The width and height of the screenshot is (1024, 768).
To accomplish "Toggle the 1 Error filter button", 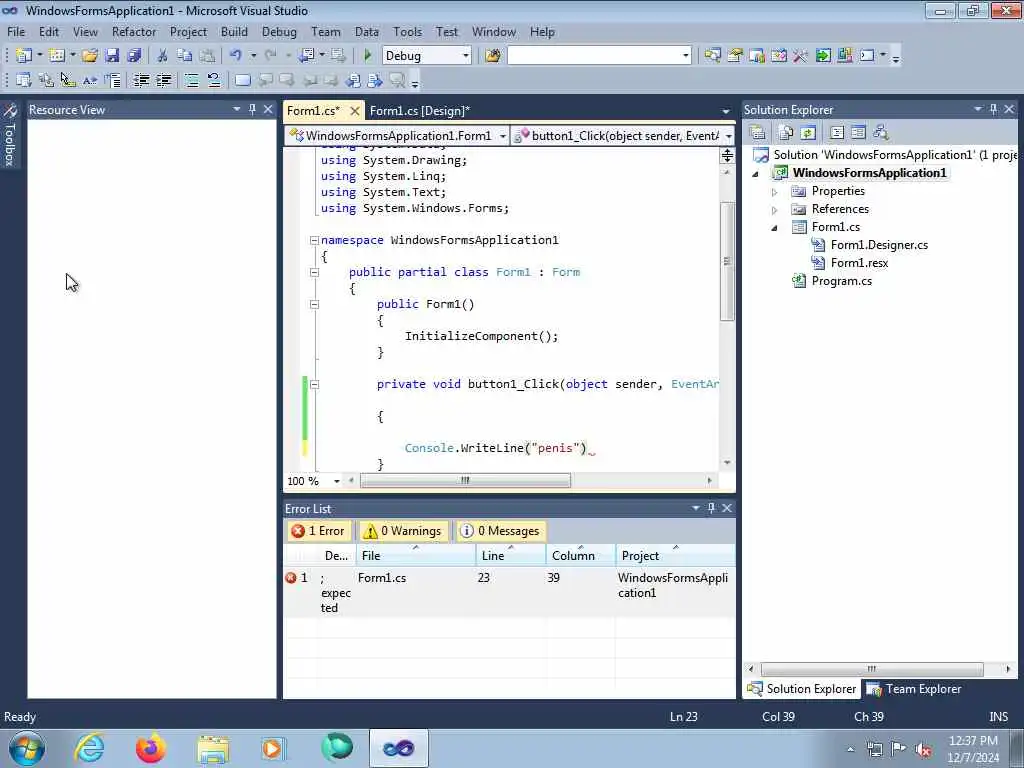I will click(319, 531).
